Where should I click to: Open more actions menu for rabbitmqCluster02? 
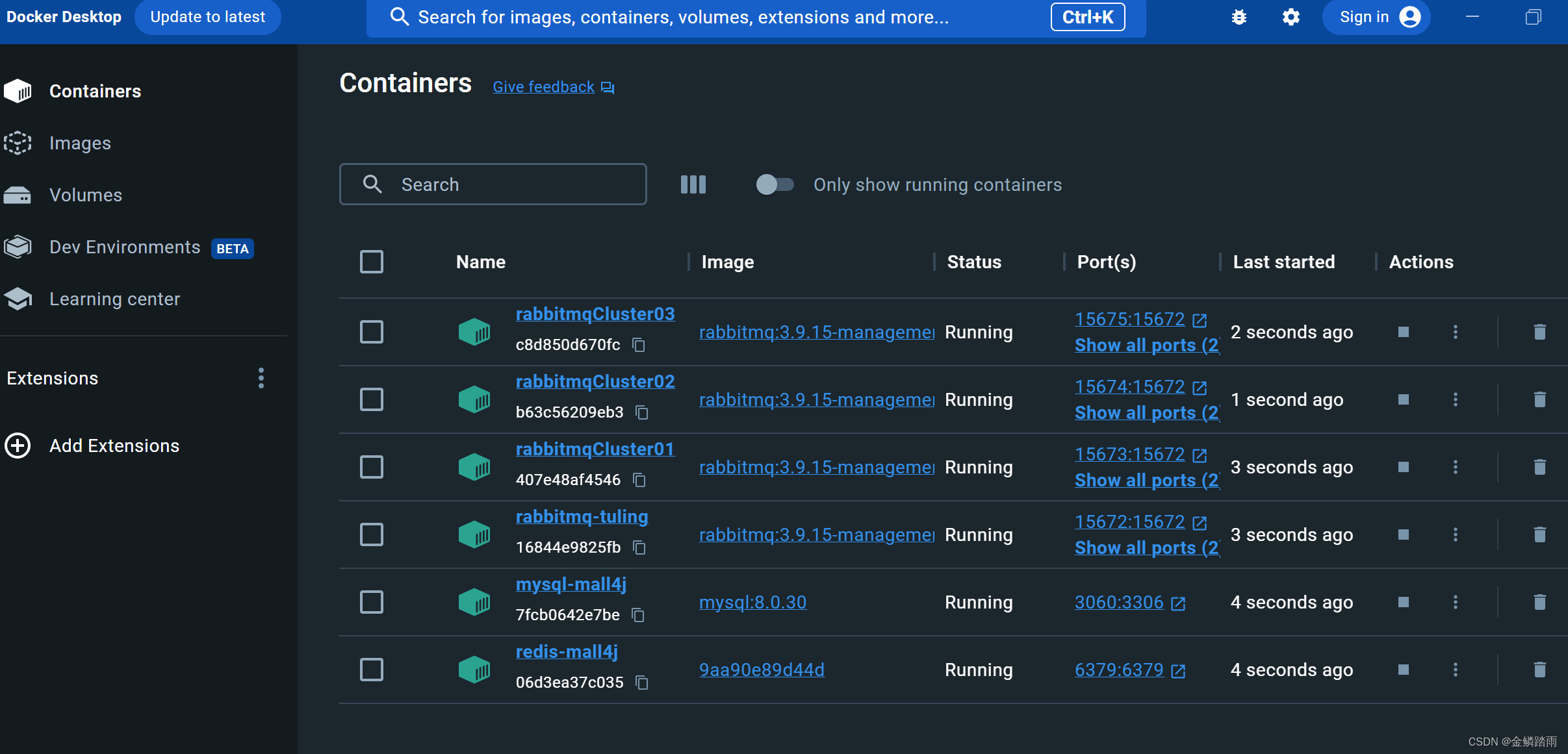pyautogui.click(x=1456, y=399)
